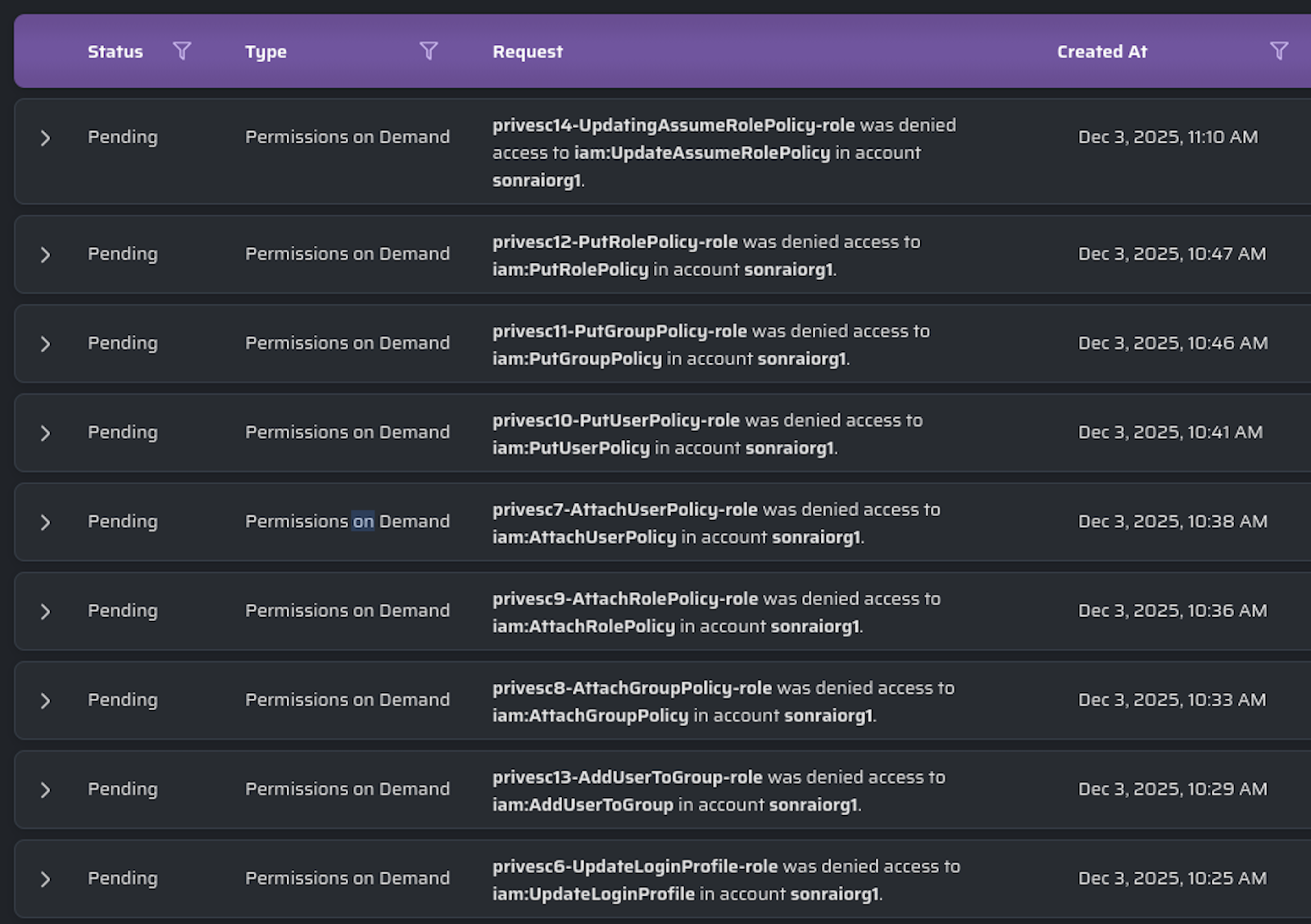Expand the privesc8-AttachGroupPolicy-role request row
The image size is (1311, 924).
46,701
